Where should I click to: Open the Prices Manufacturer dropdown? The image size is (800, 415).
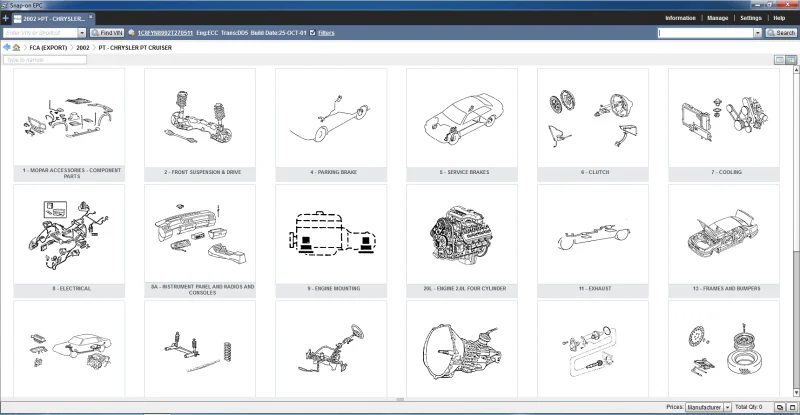[727, 407]
